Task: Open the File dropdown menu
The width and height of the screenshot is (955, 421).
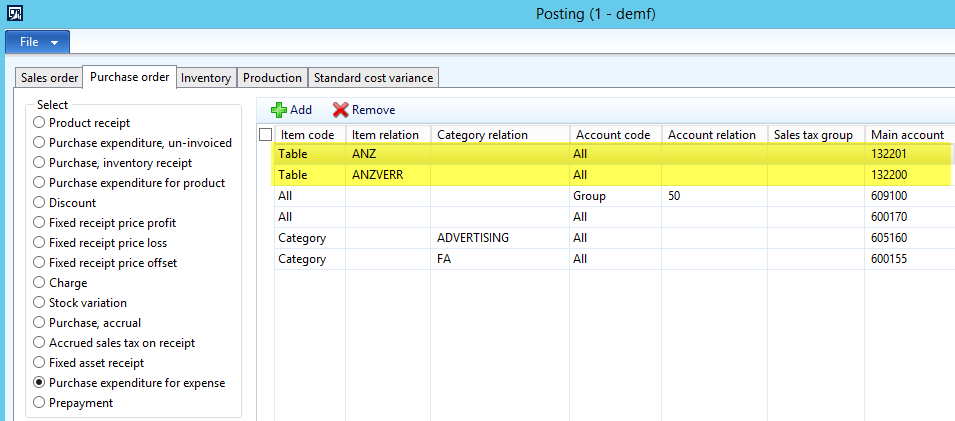Action: click(x=38, y=42)
